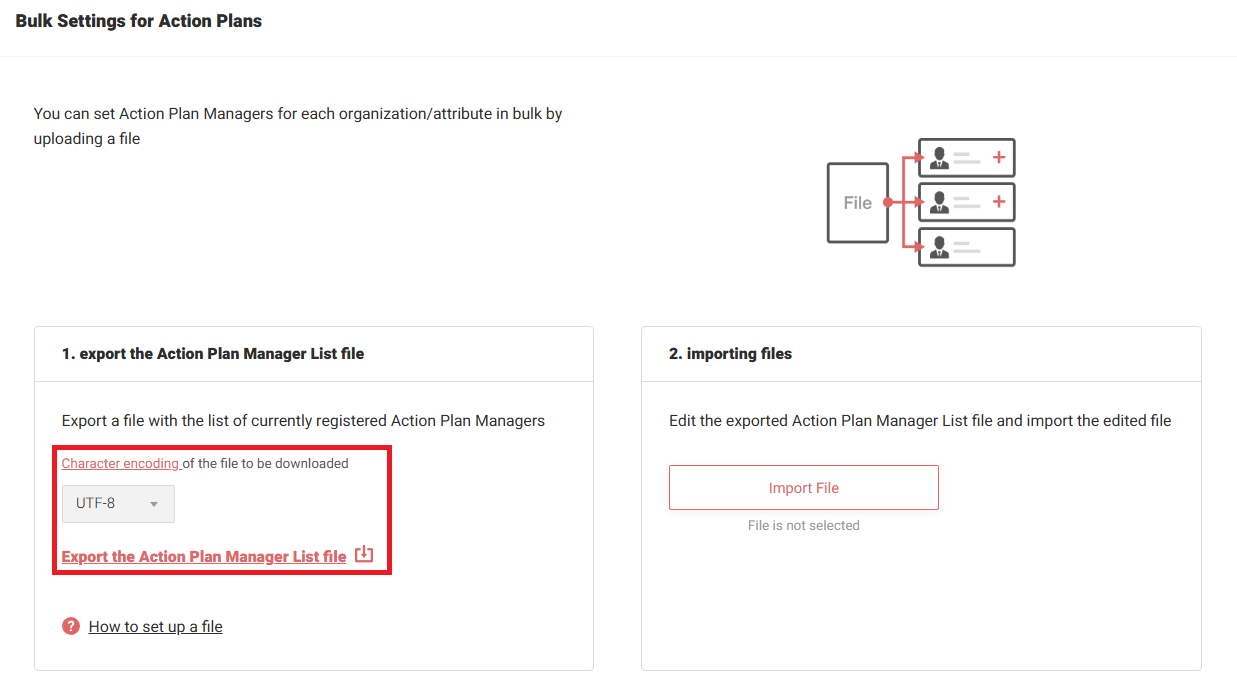Click the 'Edit the exported Action Plan Manager' instruction text
This screenshot has height=688, width=1237.
pos(919,421)
